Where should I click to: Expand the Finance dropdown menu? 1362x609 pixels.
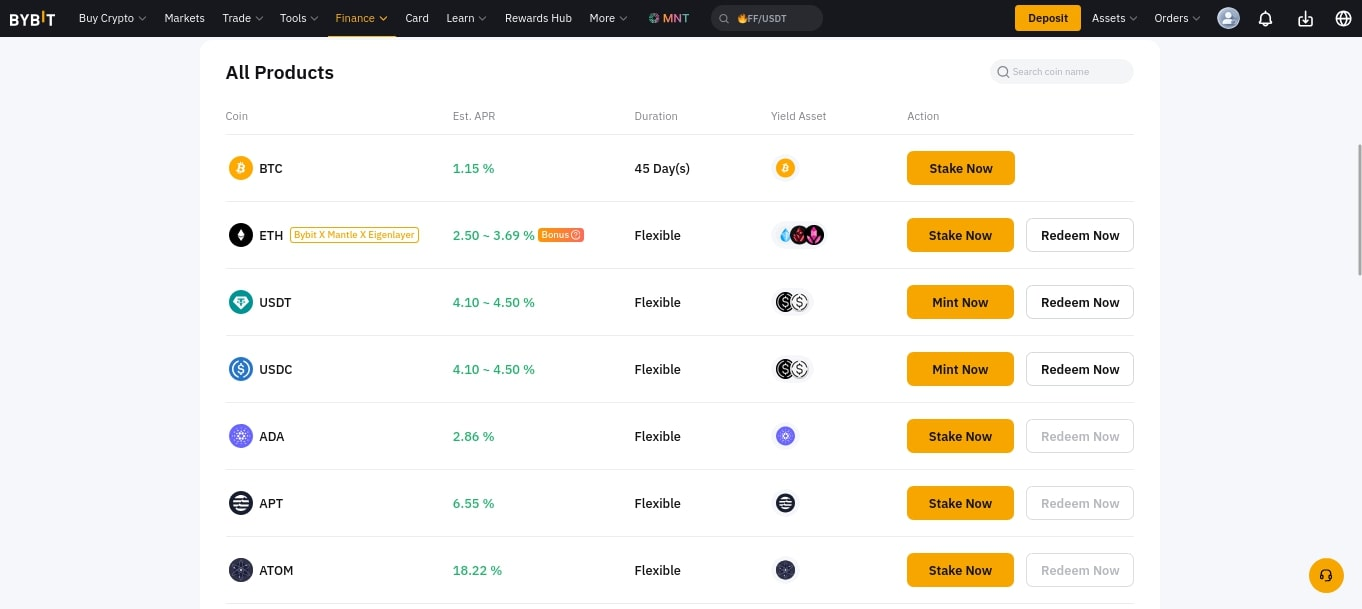pos(361,18)
